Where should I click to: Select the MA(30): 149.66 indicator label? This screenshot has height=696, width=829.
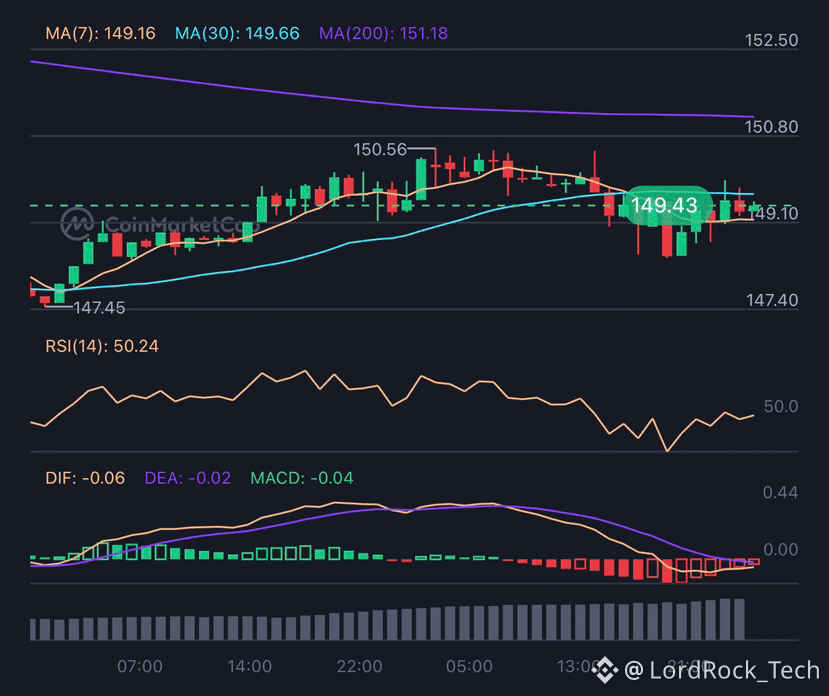[237, 33]
